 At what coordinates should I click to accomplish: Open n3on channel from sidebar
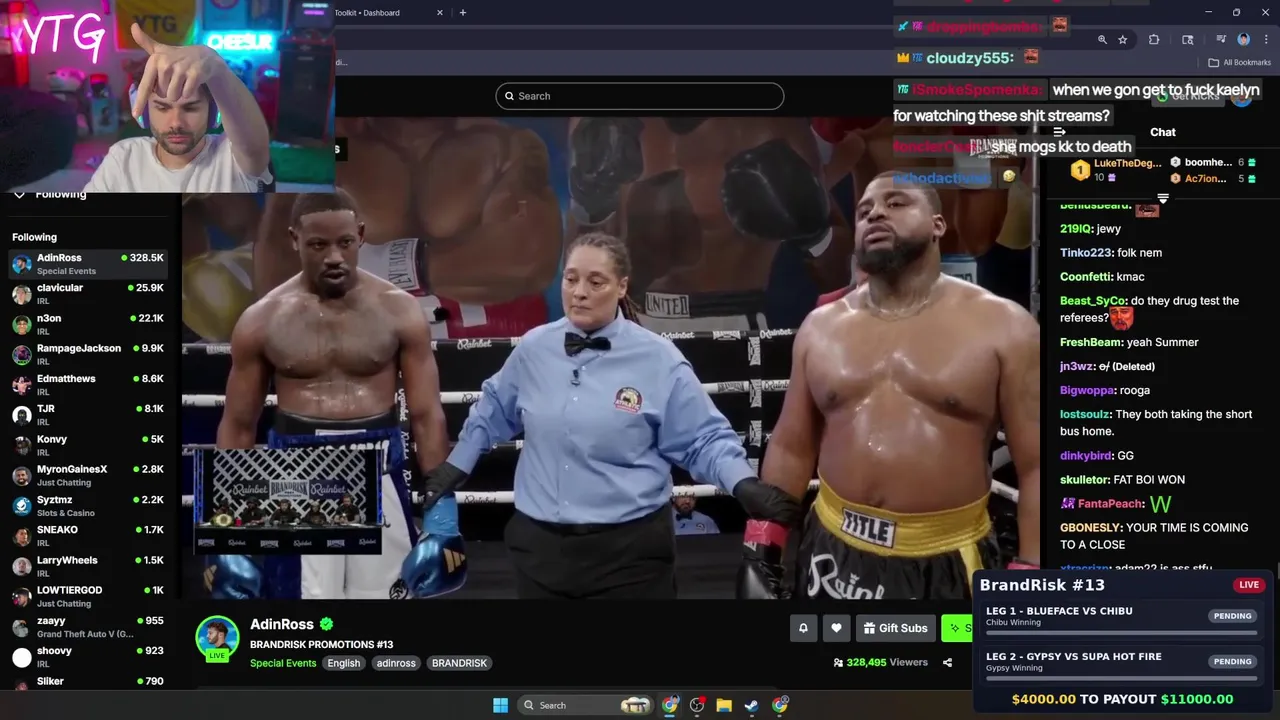point(88,324)
